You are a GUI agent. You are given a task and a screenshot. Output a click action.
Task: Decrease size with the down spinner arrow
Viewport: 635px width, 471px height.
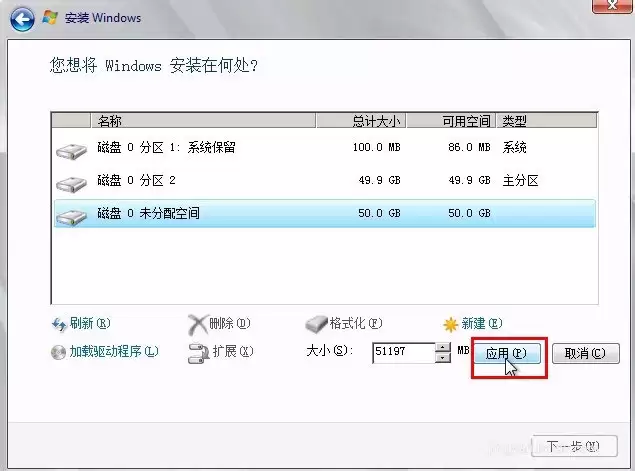tap(443, 358)
